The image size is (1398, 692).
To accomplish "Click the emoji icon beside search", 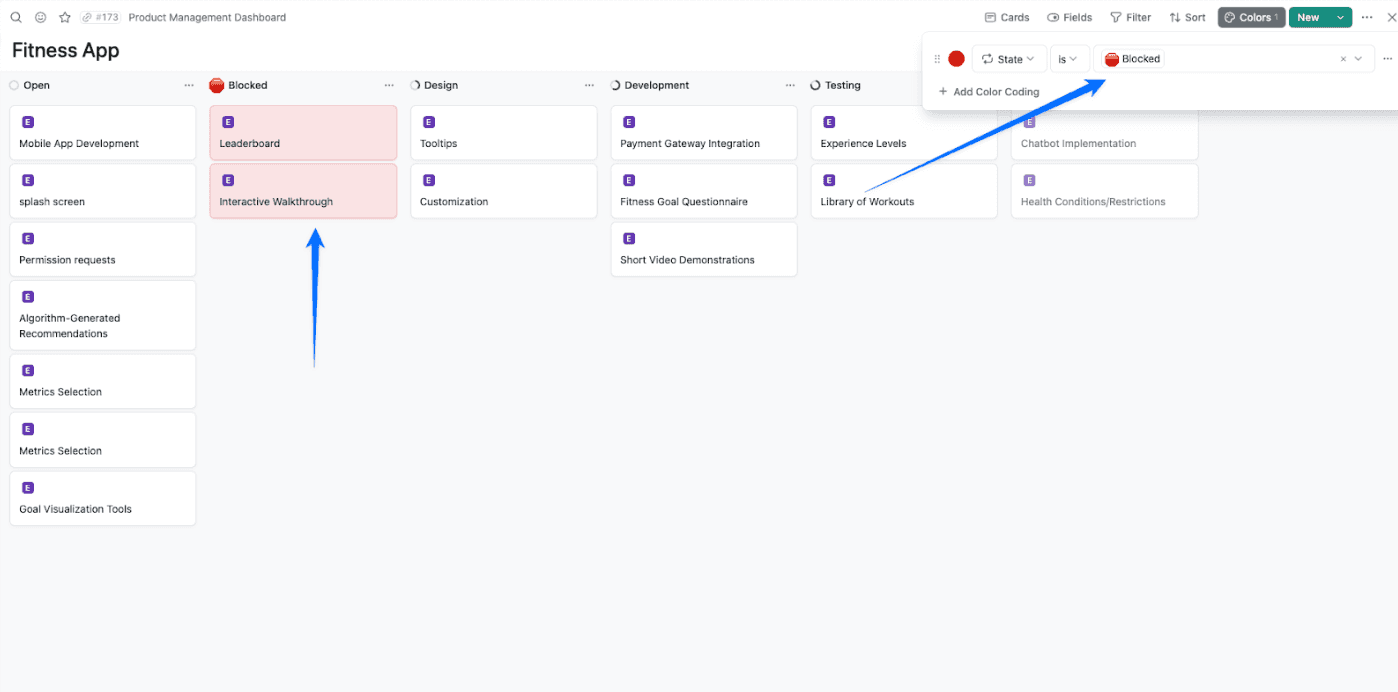I will [40, 17].
